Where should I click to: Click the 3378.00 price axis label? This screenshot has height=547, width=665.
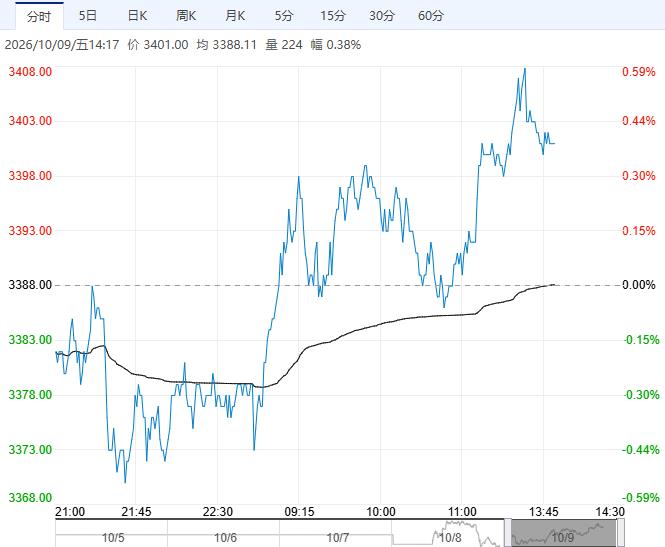click(x=30, y=395)
